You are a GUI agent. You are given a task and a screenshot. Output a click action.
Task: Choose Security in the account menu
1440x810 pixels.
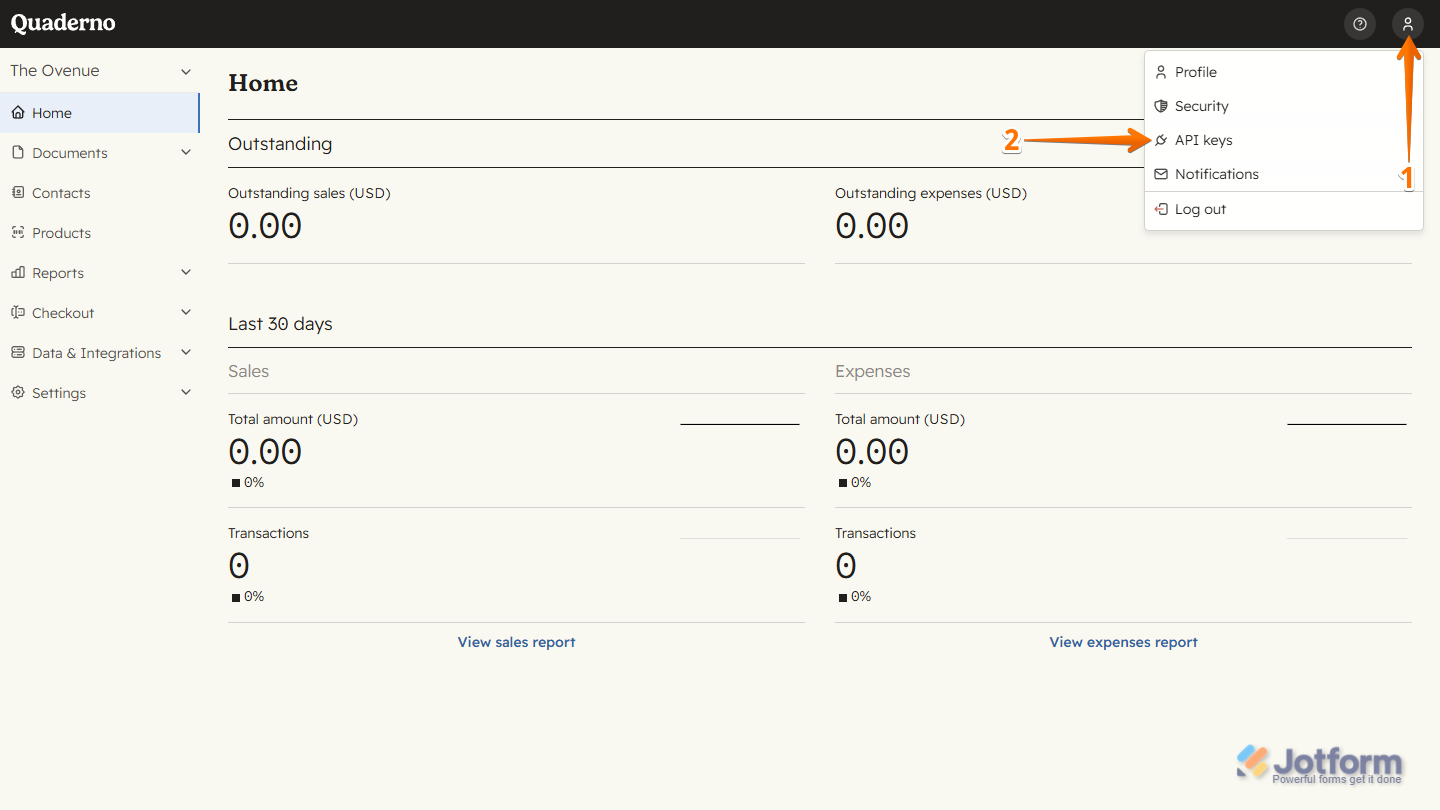coord(1201,105)
